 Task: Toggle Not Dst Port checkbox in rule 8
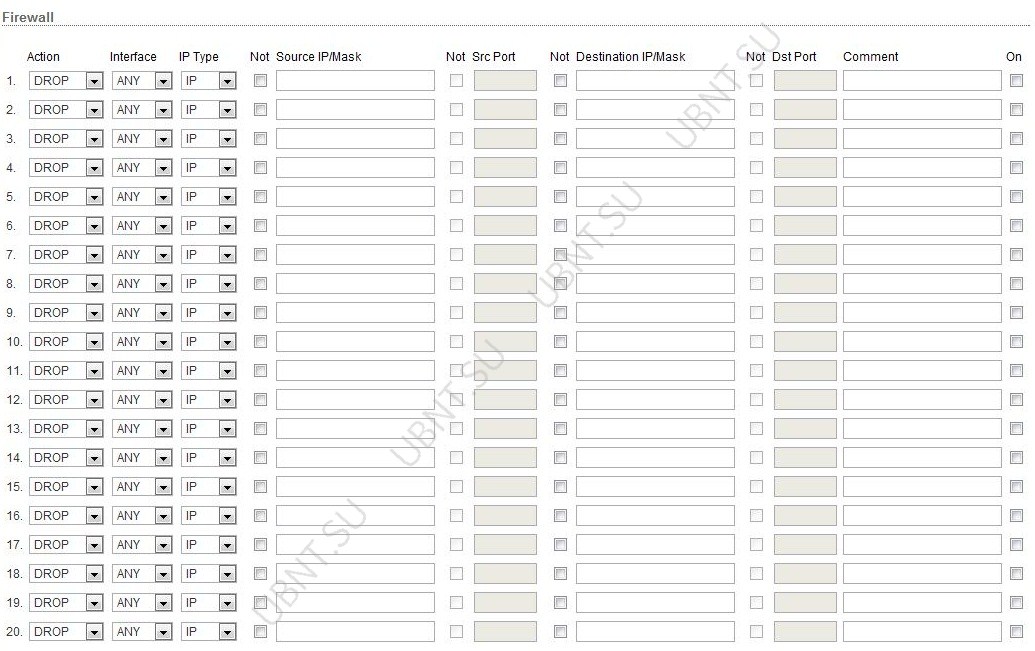point(756,283)
